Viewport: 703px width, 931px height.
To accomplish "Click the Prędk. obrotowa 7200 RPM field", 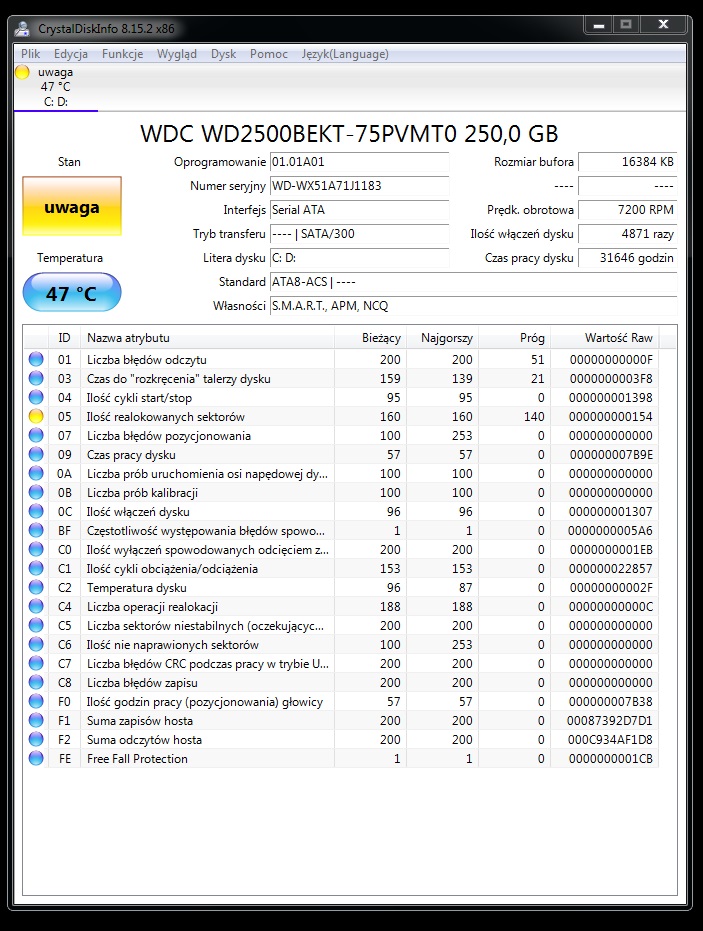I will point(627,210).
